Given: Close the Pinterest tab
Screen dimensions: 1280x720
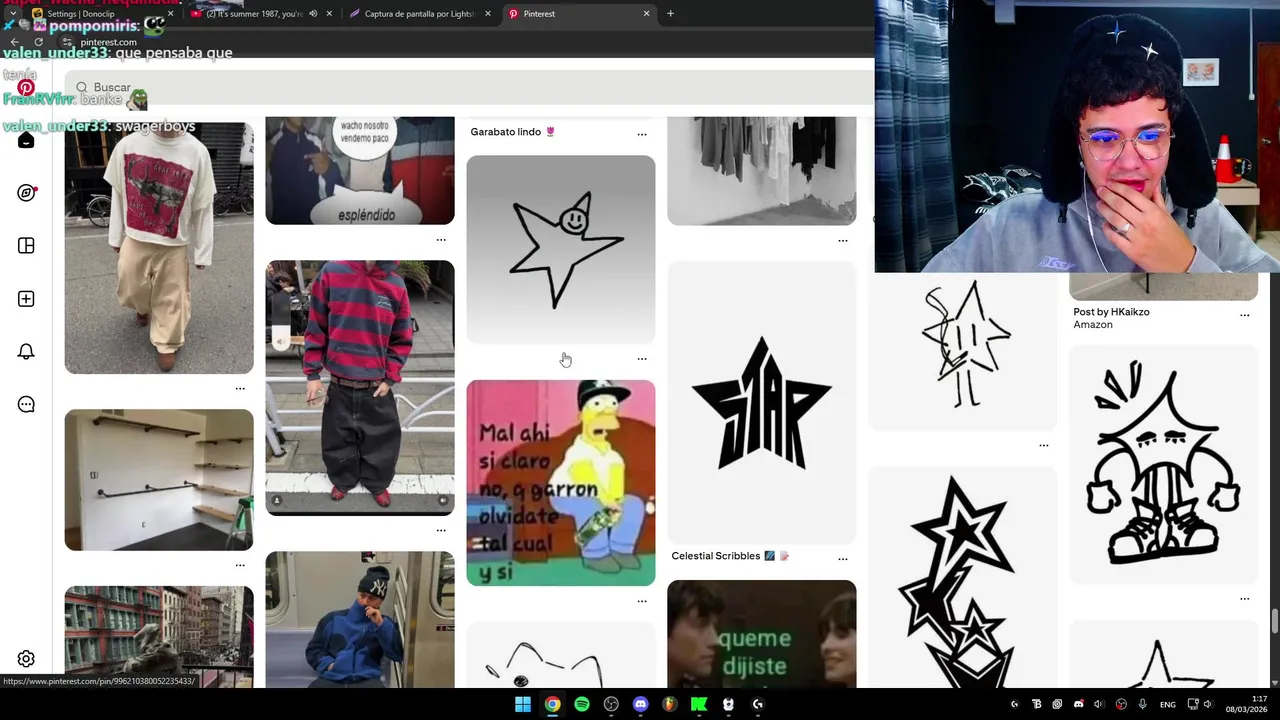Looking at the screenshot, I should (x=646, y=14).
